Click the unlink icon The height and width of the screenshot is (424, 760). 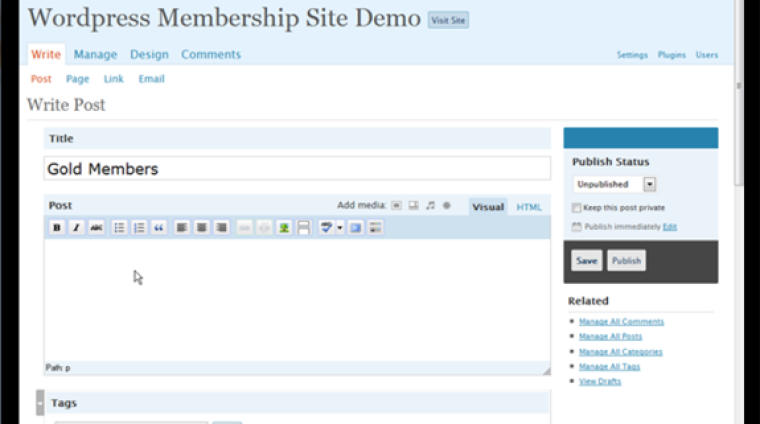point(264,227)
